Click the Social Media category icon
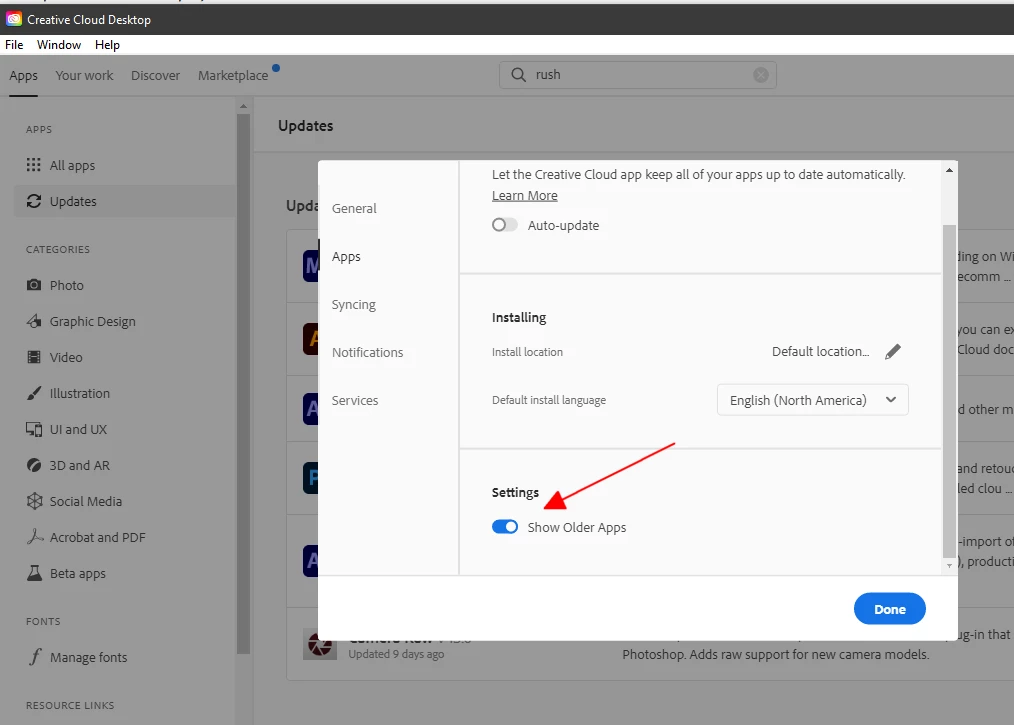This screenshot has width=1014, height=725. pyautogui.click(x=34, y=501)
